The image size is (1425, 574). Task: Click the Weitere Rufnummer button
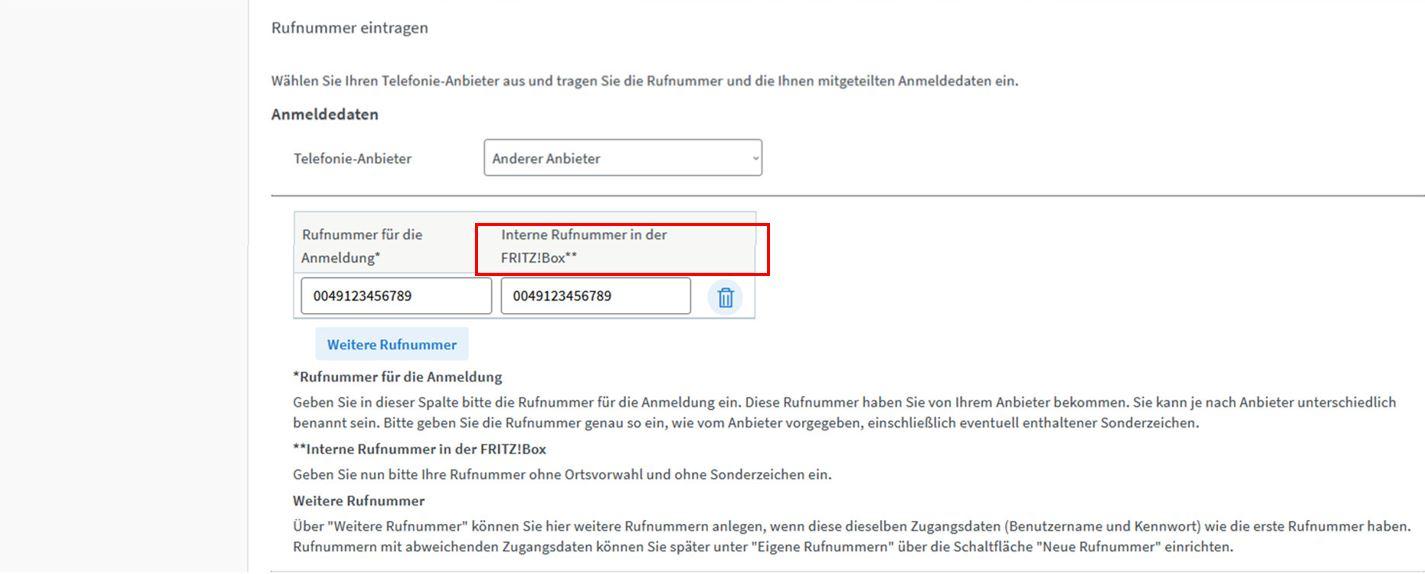(392, 344)
